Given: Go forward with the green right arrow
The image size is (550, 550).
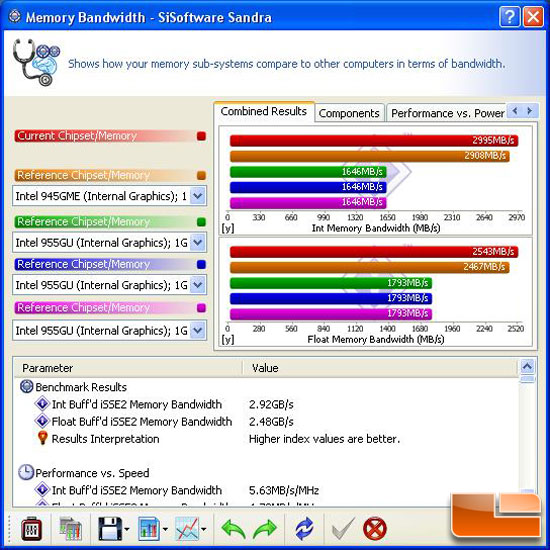Looking at the screenshot, I should 265,529.
